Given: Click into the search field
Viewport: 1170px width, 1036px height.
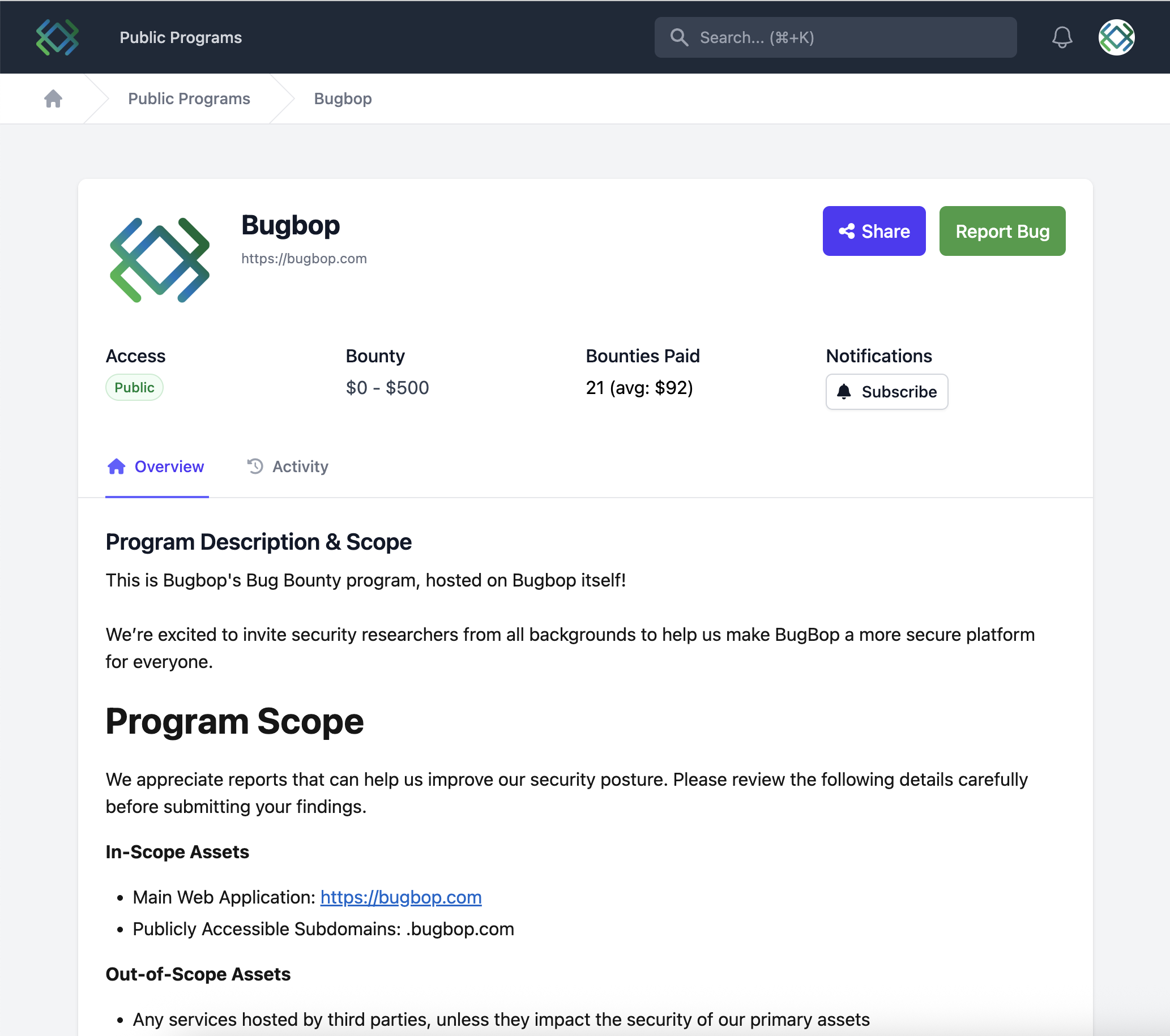Looking at the screenshot, I should click(x=836, y=37).
